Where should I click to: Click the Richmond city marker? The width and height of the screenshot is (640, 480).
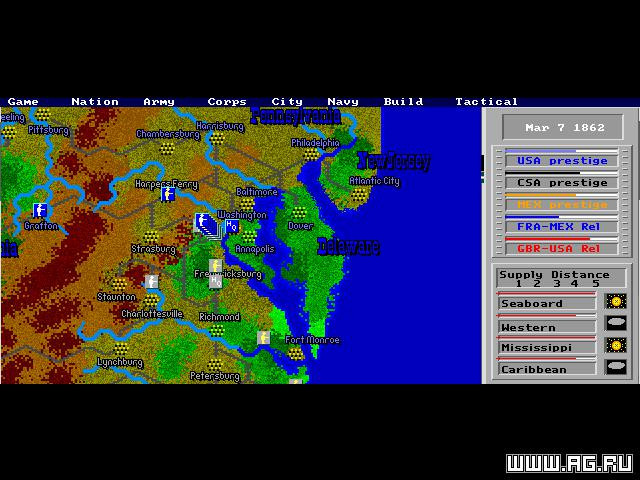tap(216, 330)
